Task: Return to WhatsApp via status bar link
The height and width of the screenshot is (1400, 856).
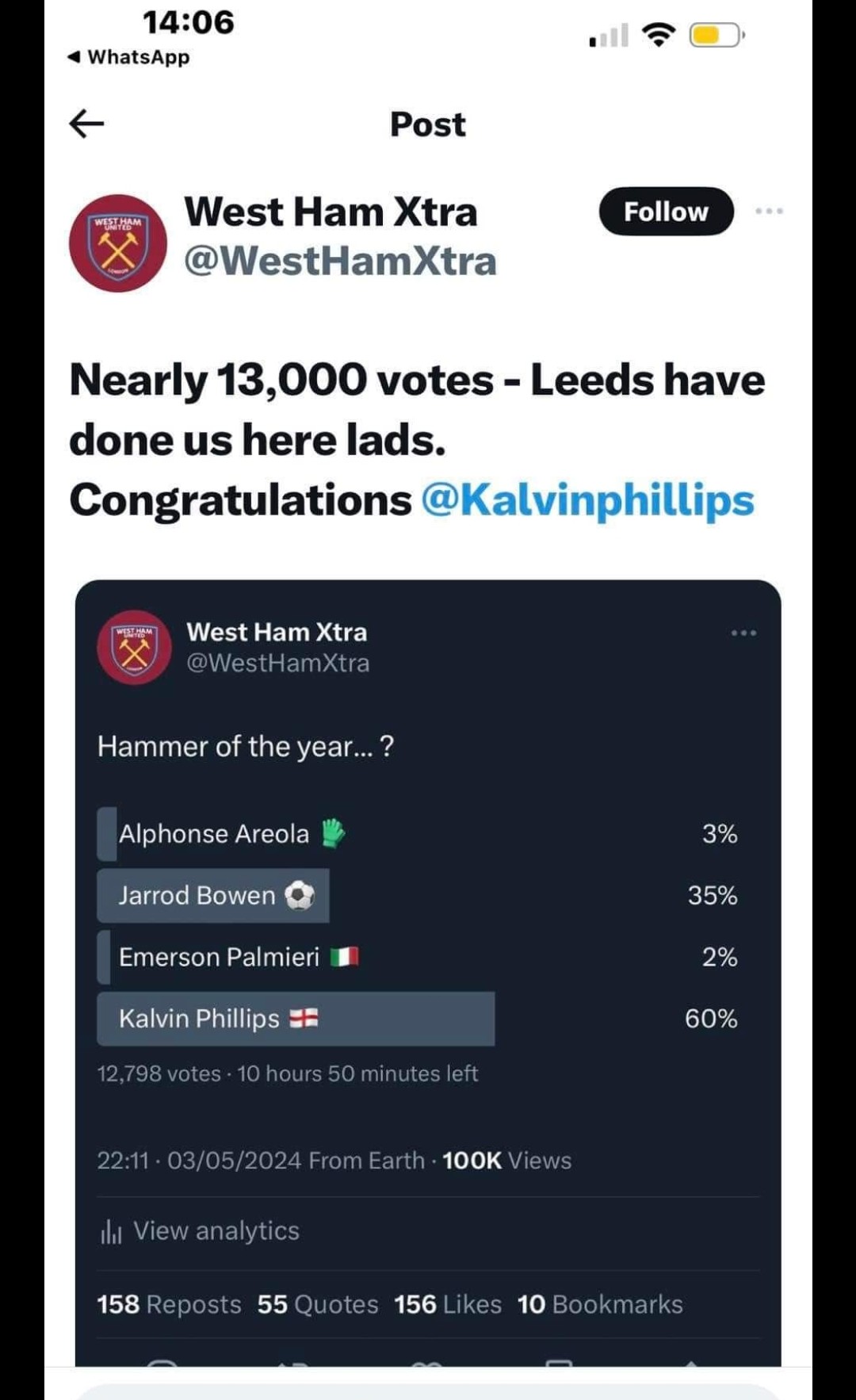Action: click(x=129, y=57)
